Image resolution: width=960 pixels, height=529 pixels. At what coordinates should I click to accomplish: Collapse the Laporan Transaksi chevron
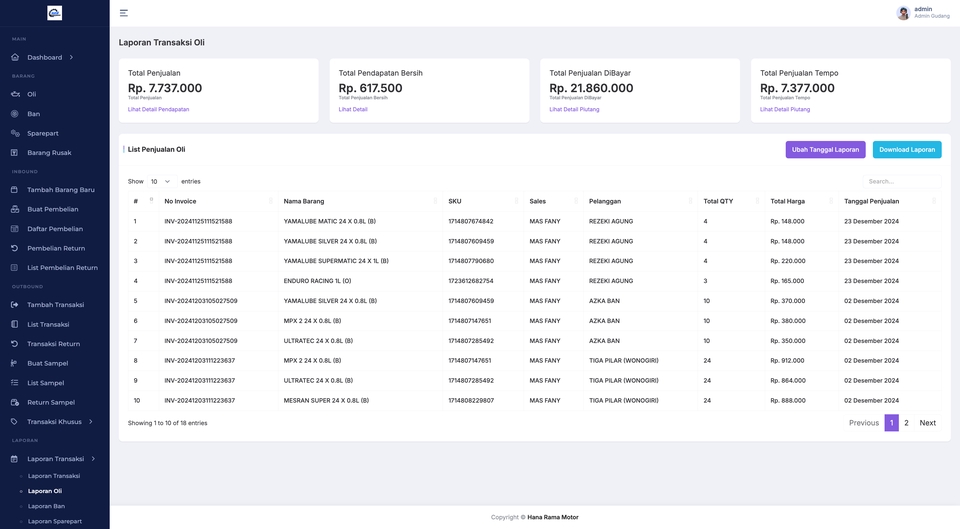click(93, 459)
